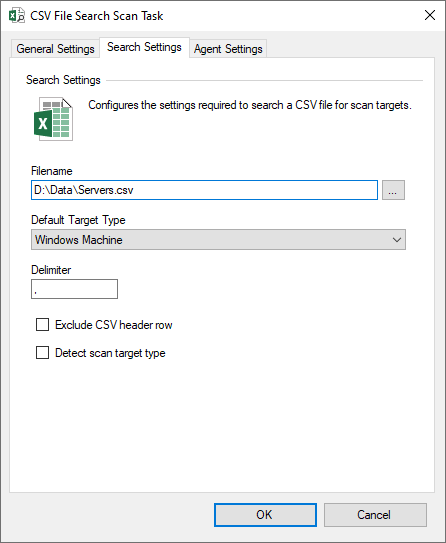Confirm the dialog with OK
Screen dimensions: 446x543
click(x=265, y=515)
